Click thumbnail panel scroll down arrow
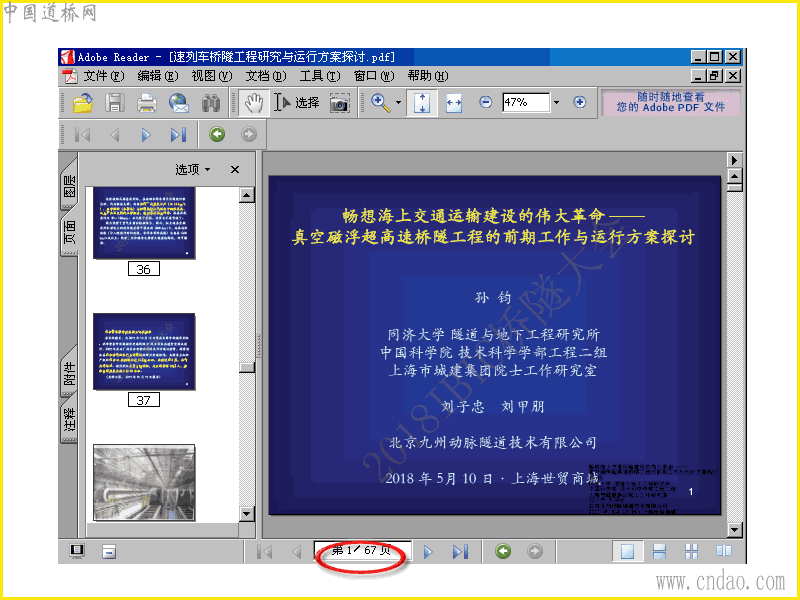 247,514
